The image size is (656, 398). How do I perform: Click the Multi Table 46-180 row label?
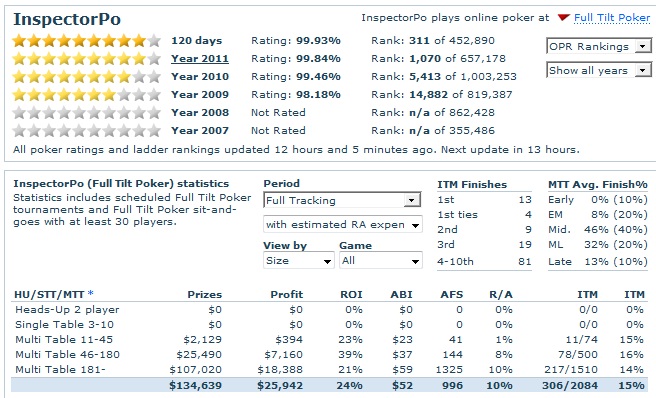[x=67, y=355]
